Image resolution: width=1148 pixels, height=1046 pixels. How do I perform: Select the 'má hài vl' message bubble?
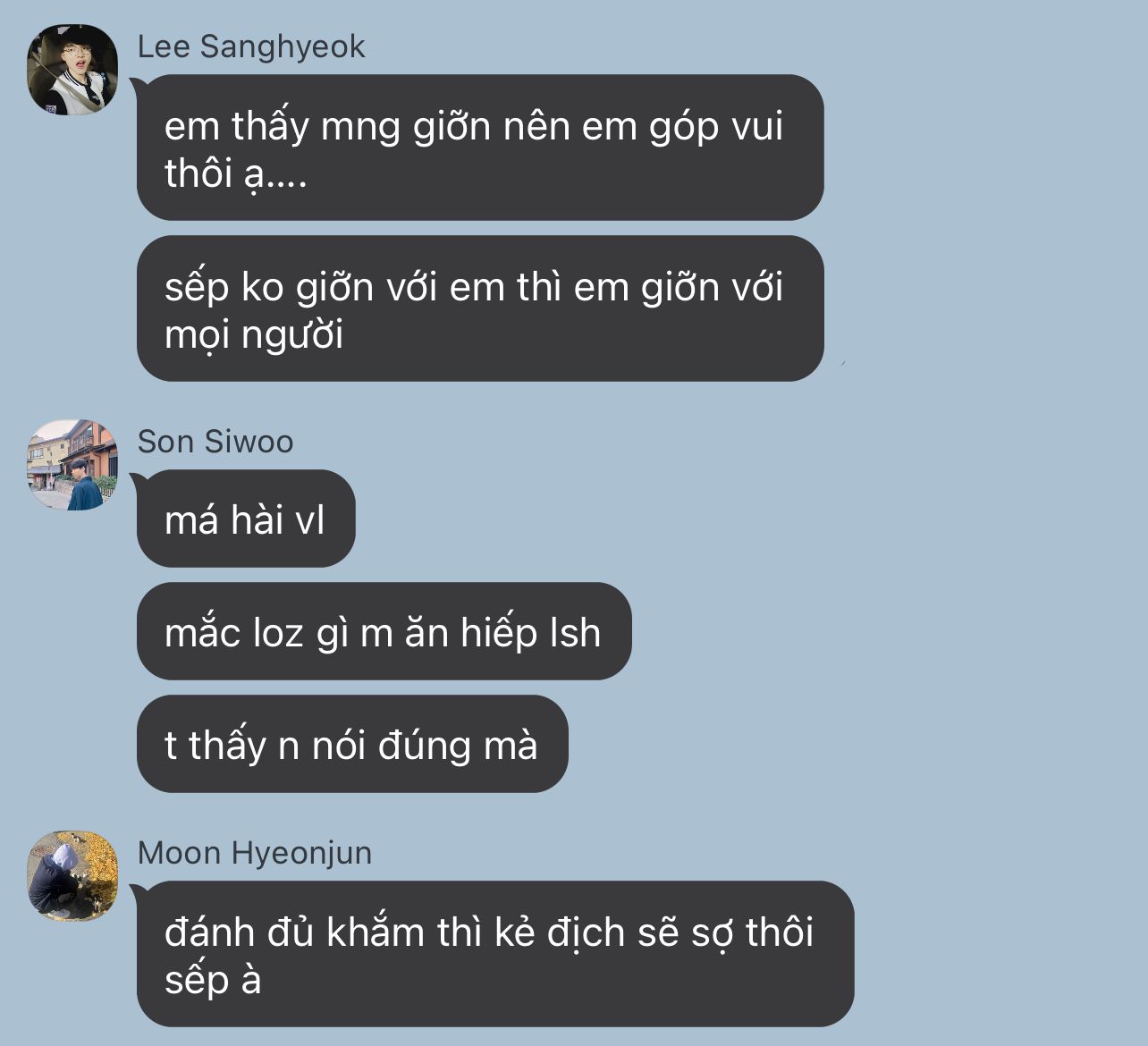point(246,519)
